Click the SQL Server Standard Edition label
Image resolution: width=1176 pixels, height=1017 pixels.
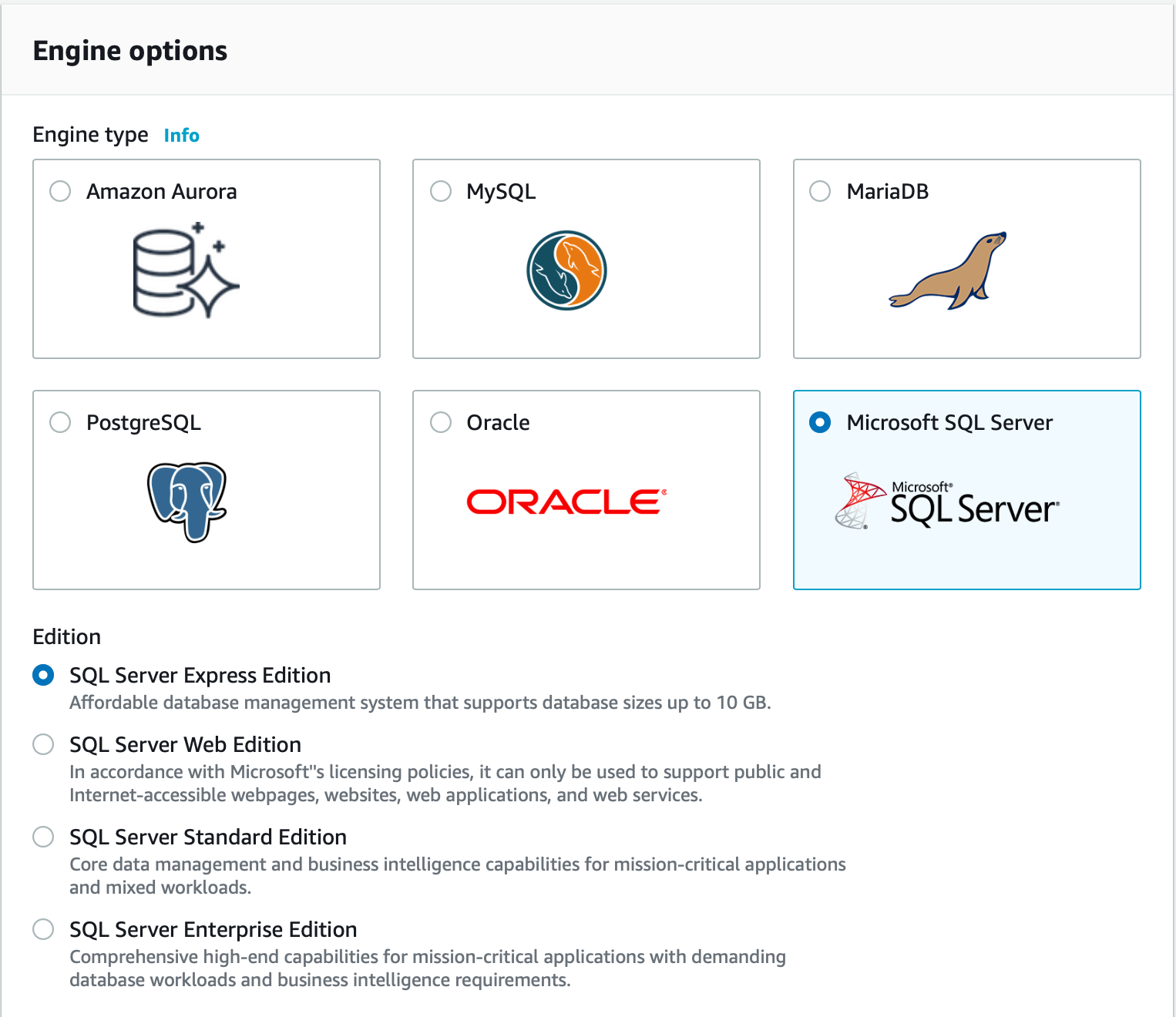point(208,837)
